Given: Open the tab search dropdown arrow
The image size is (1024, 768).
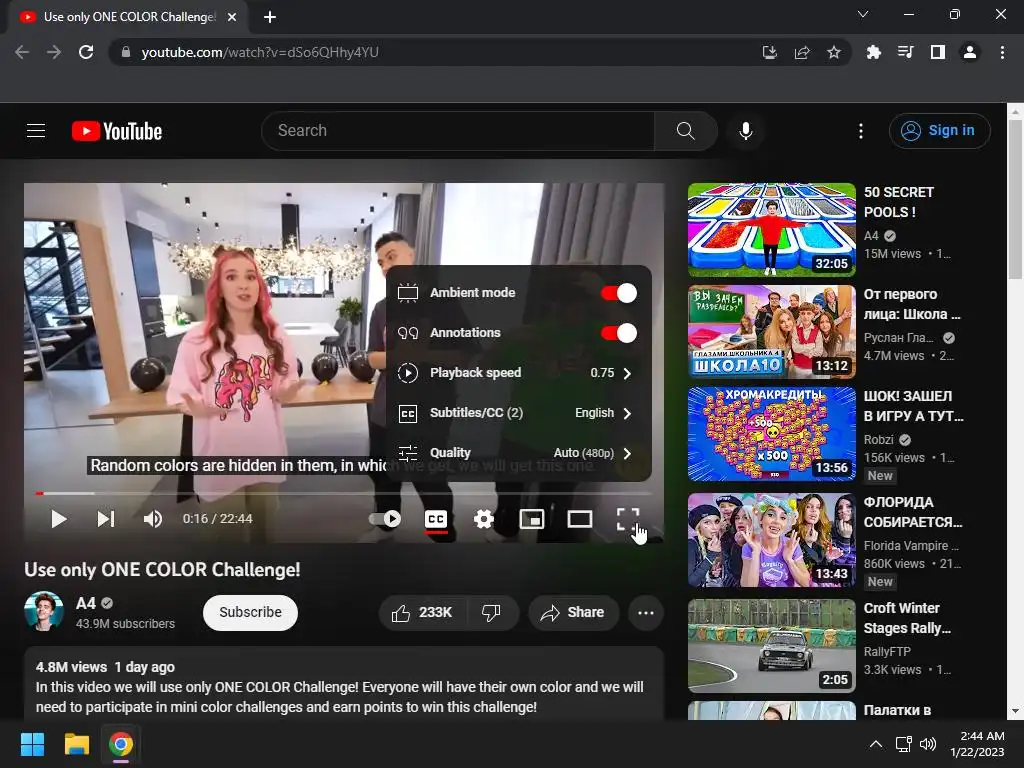Looking at the screenshot, I should point(863,14).
